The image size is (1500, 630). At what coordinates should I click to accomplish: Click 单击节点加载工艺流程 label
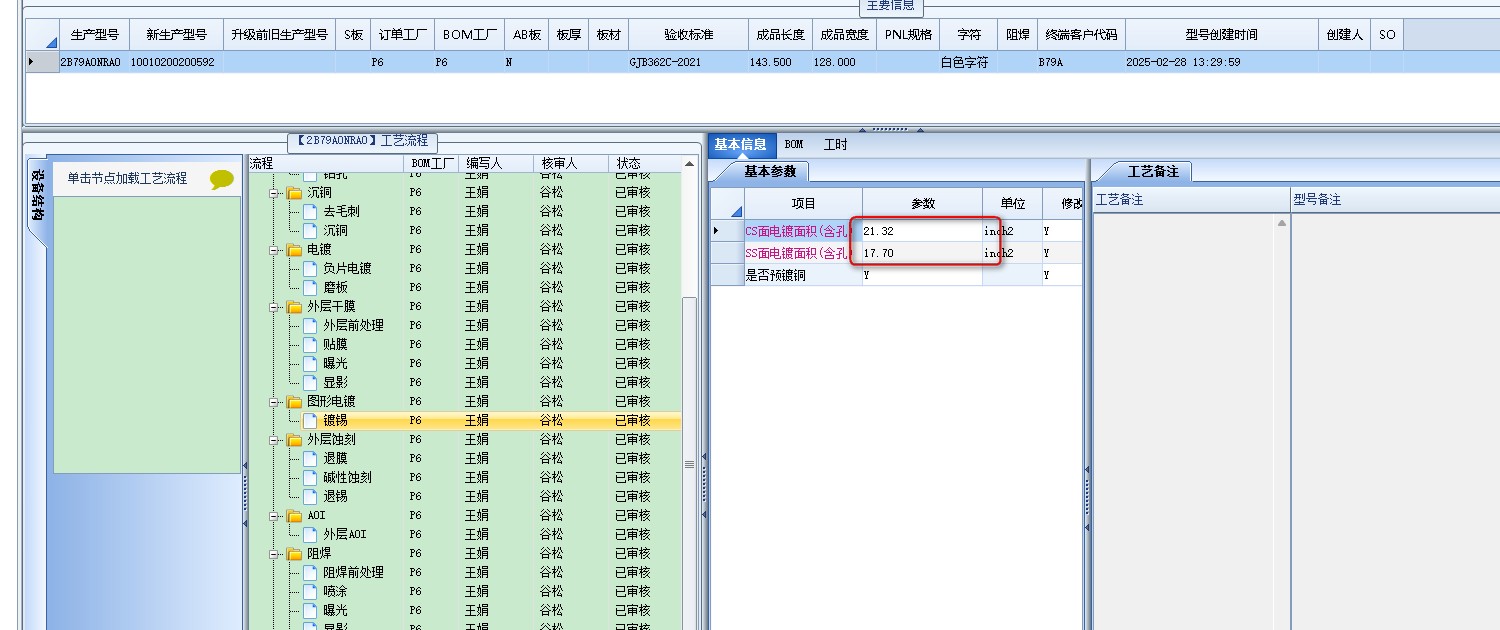[x=127, y=178]
